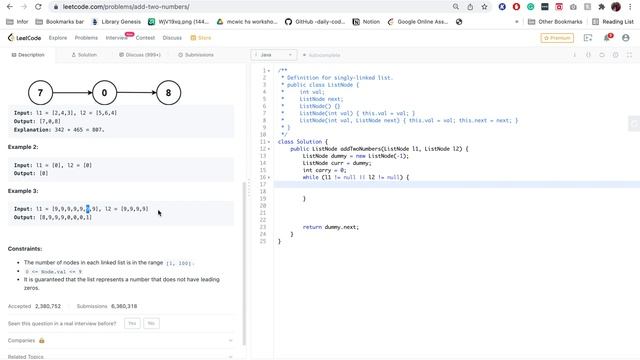The image size is (640, 360).
Task: Open the Google Online Ass... bookmark
Action: tap(418, 22)
